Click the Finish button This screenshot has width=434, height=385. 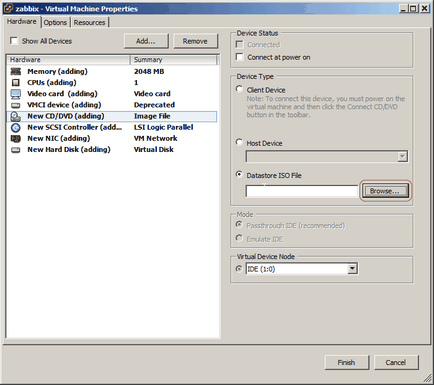coord(346,362)
